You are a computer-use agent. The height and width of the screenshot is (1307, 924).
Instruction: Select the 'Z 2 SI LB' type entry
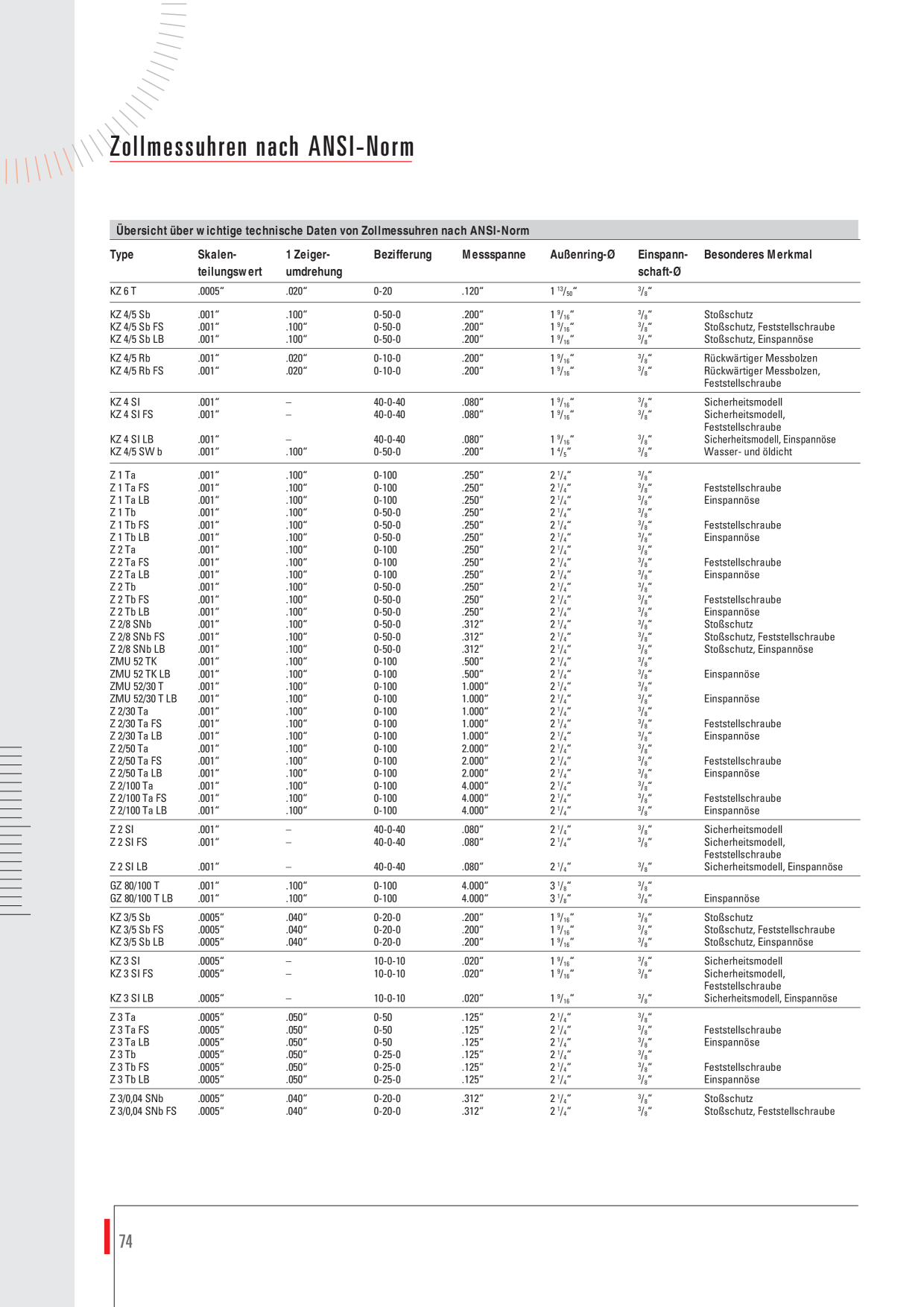tap(128, 867)
